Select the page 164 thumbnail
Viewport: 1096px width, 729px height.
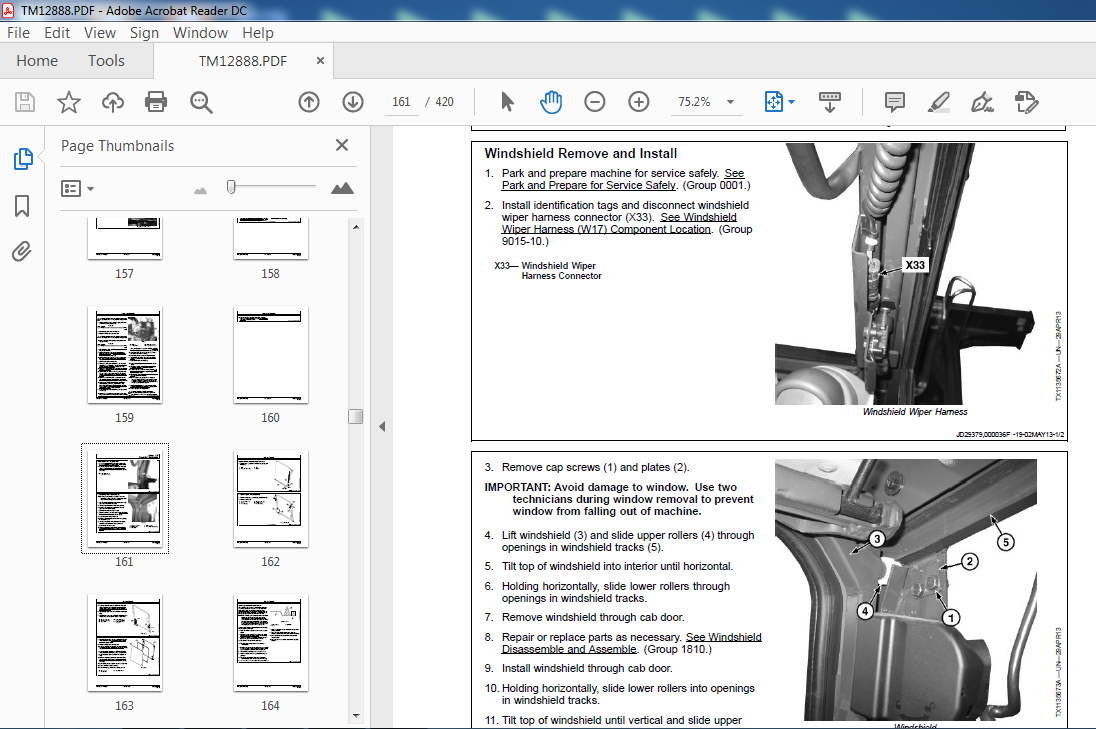coord(271,642)
